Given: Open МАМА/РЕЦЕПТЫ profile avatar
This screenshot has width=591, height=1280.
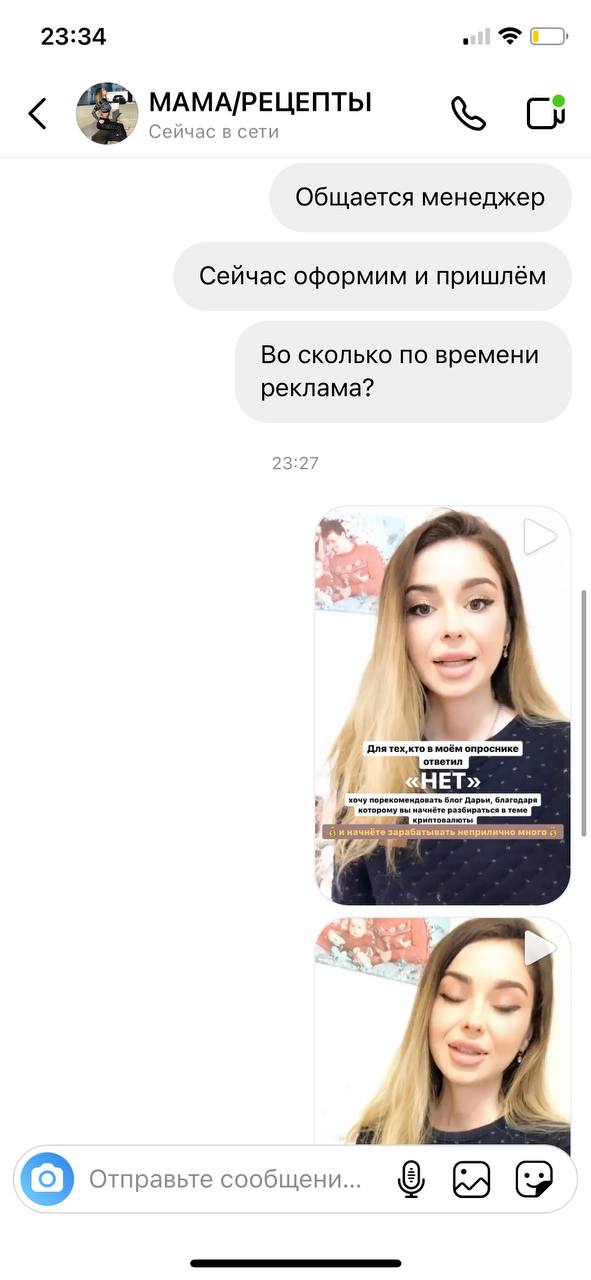Looking at the screenshot, I should point(107,113).
